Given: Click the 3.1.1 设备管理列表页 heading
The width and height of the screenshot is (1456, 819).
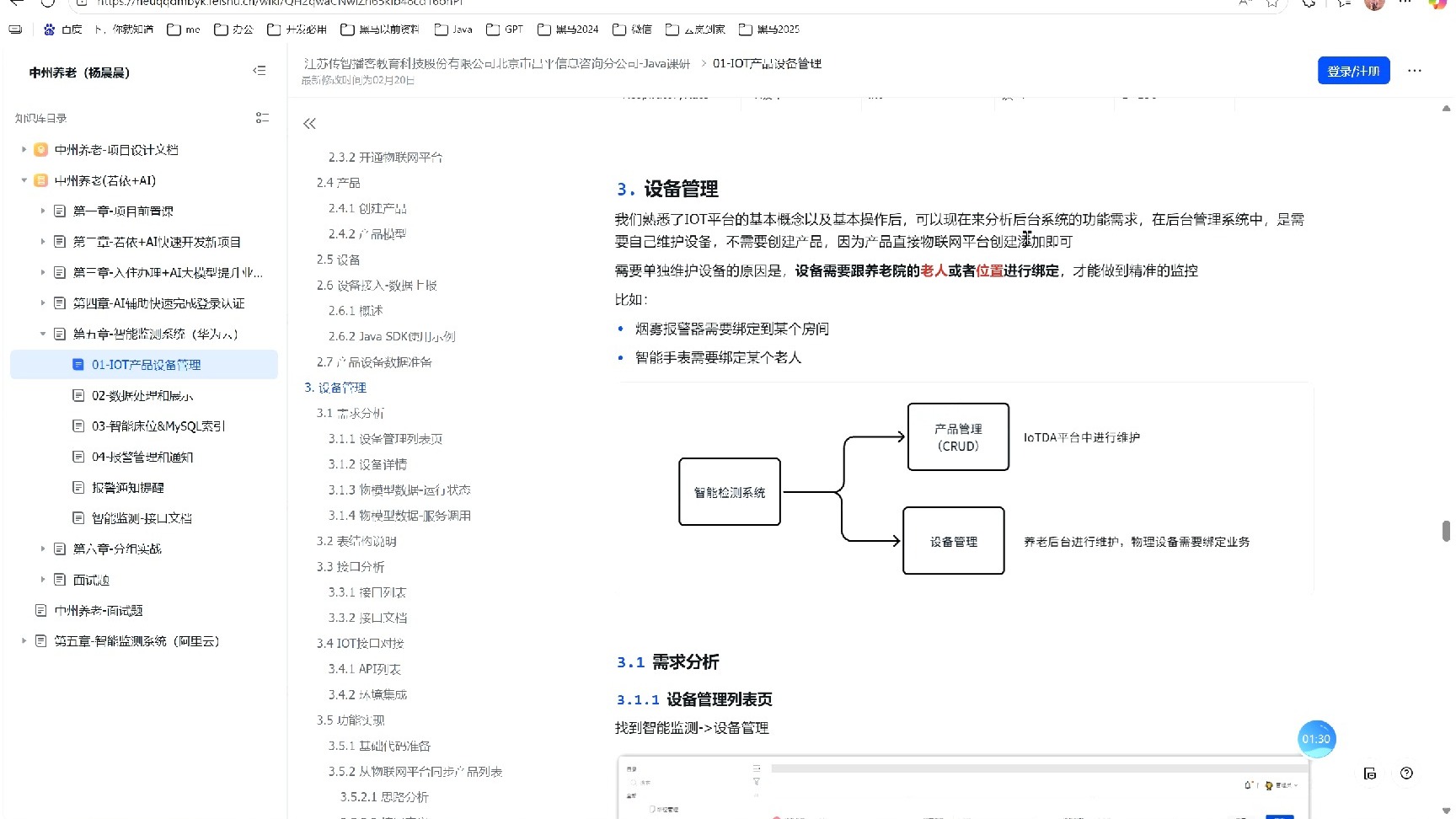Looking at the screenshot, I should [694, 699].
